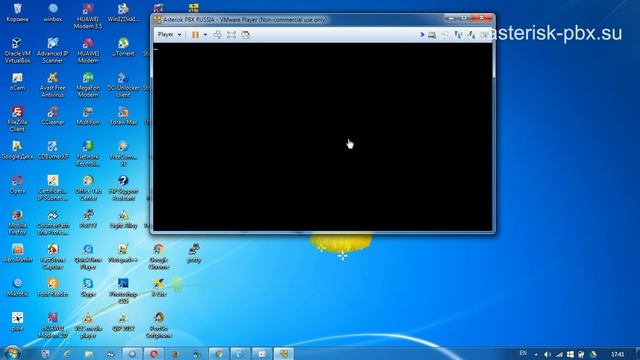
Task: Select the Mozilla Firefox desktop icon
Action: 18,222
